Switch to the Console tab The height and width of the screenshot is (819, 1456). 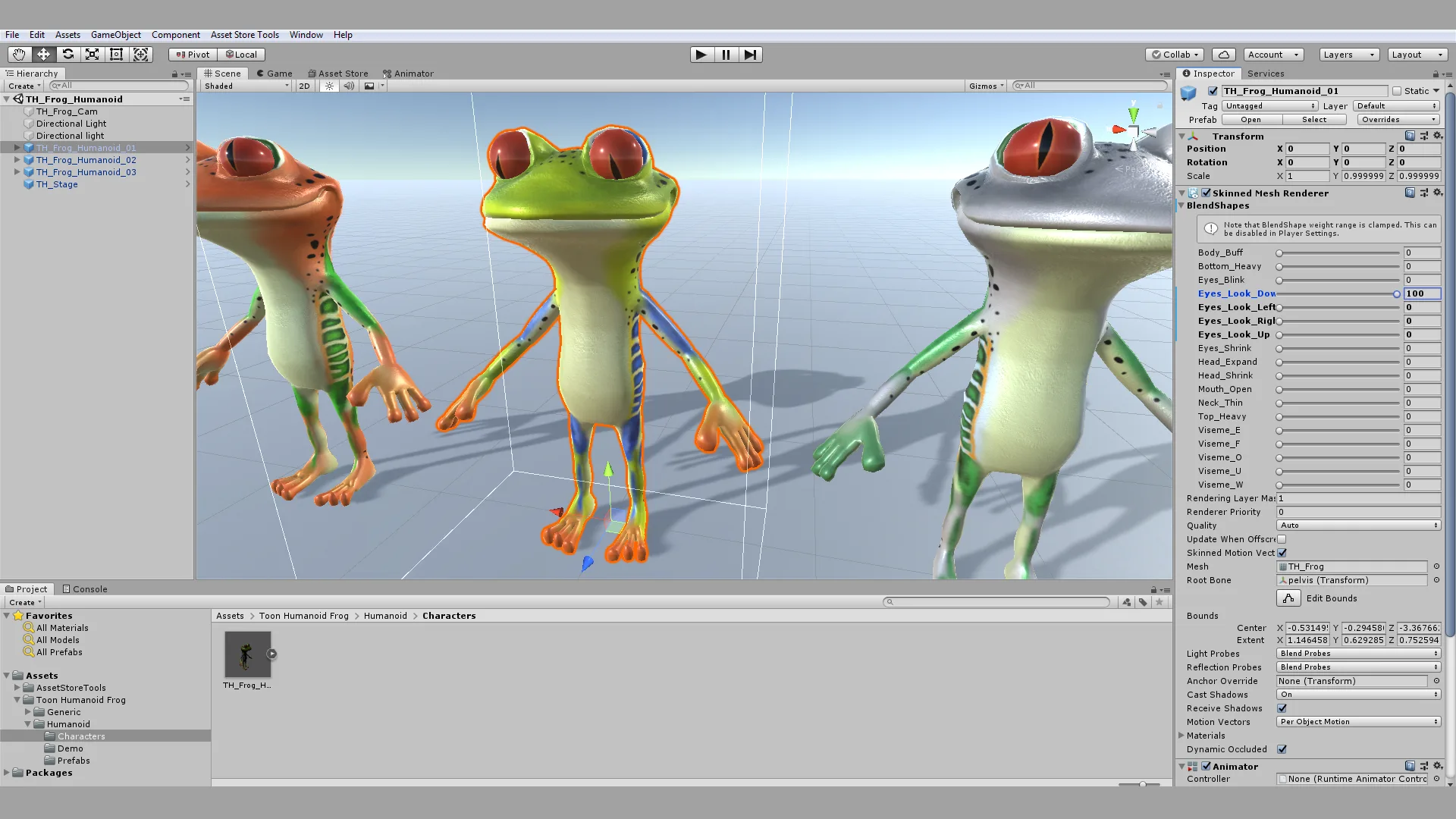point(85,589)
